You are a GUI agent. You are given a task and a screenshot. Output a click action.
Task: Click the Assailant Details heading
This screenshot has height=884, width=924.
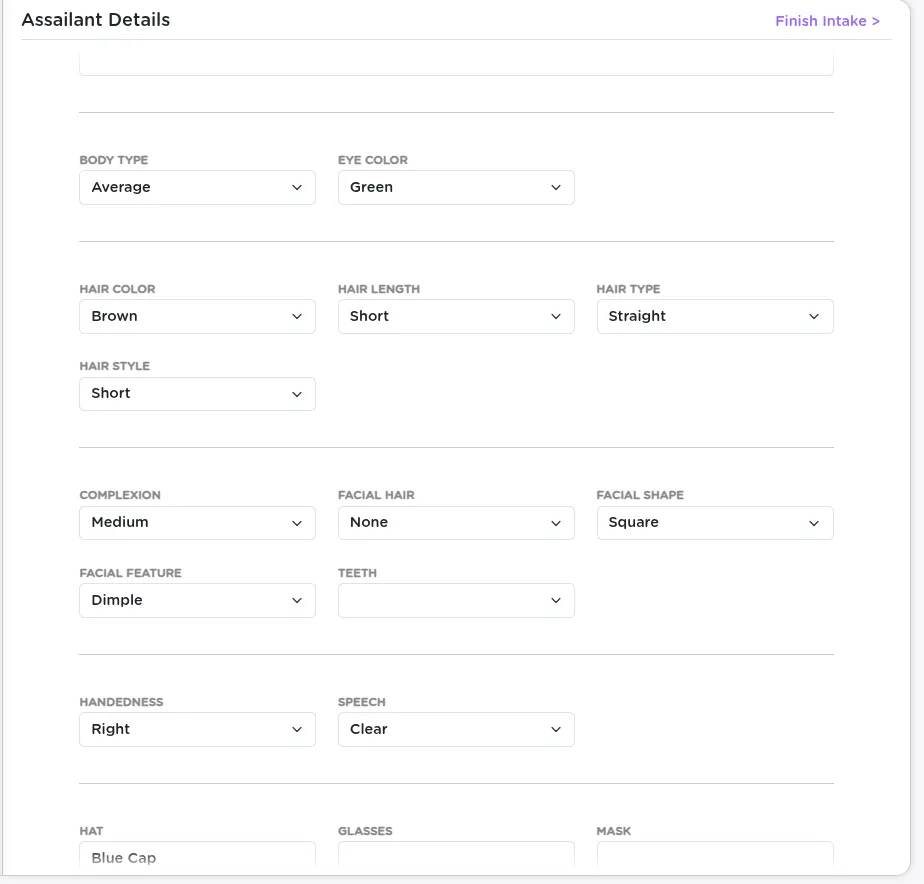click(95, 19)
